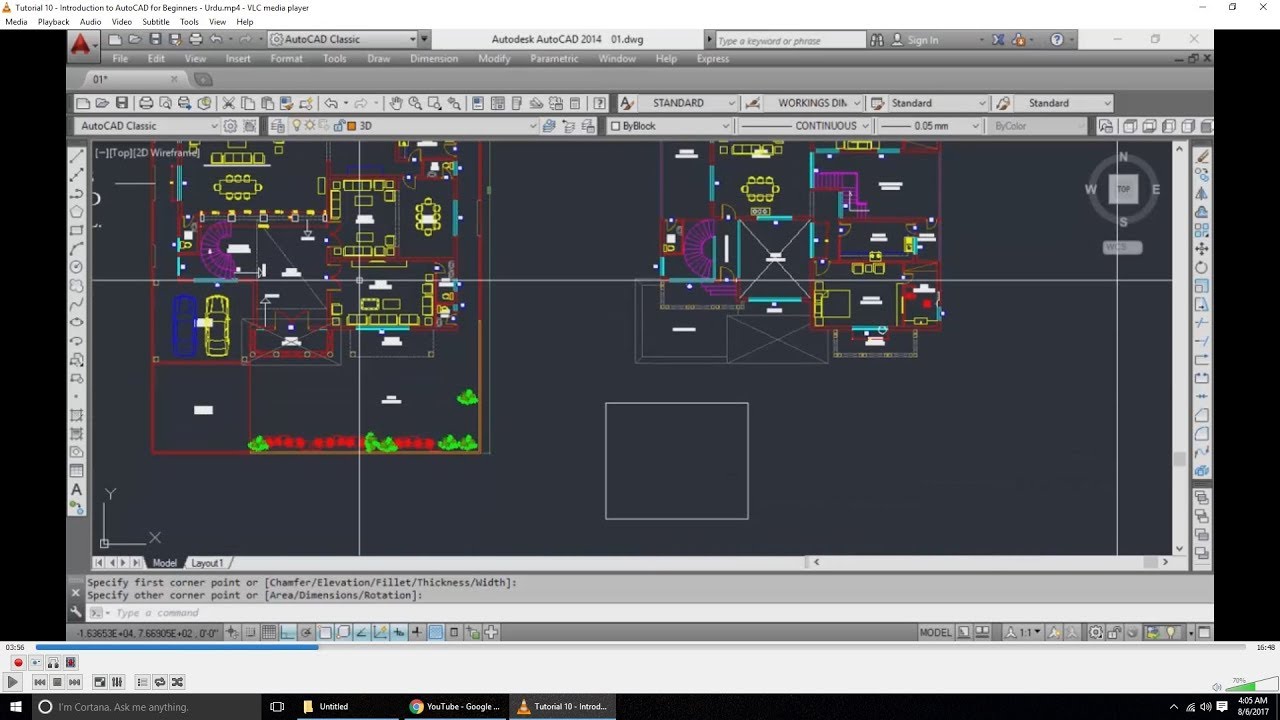The height and width of the screenshot is (720, 1280).
Task: Click the Workspace Settings gear icon
Action: pyautogui.click(x=231, y=126)
